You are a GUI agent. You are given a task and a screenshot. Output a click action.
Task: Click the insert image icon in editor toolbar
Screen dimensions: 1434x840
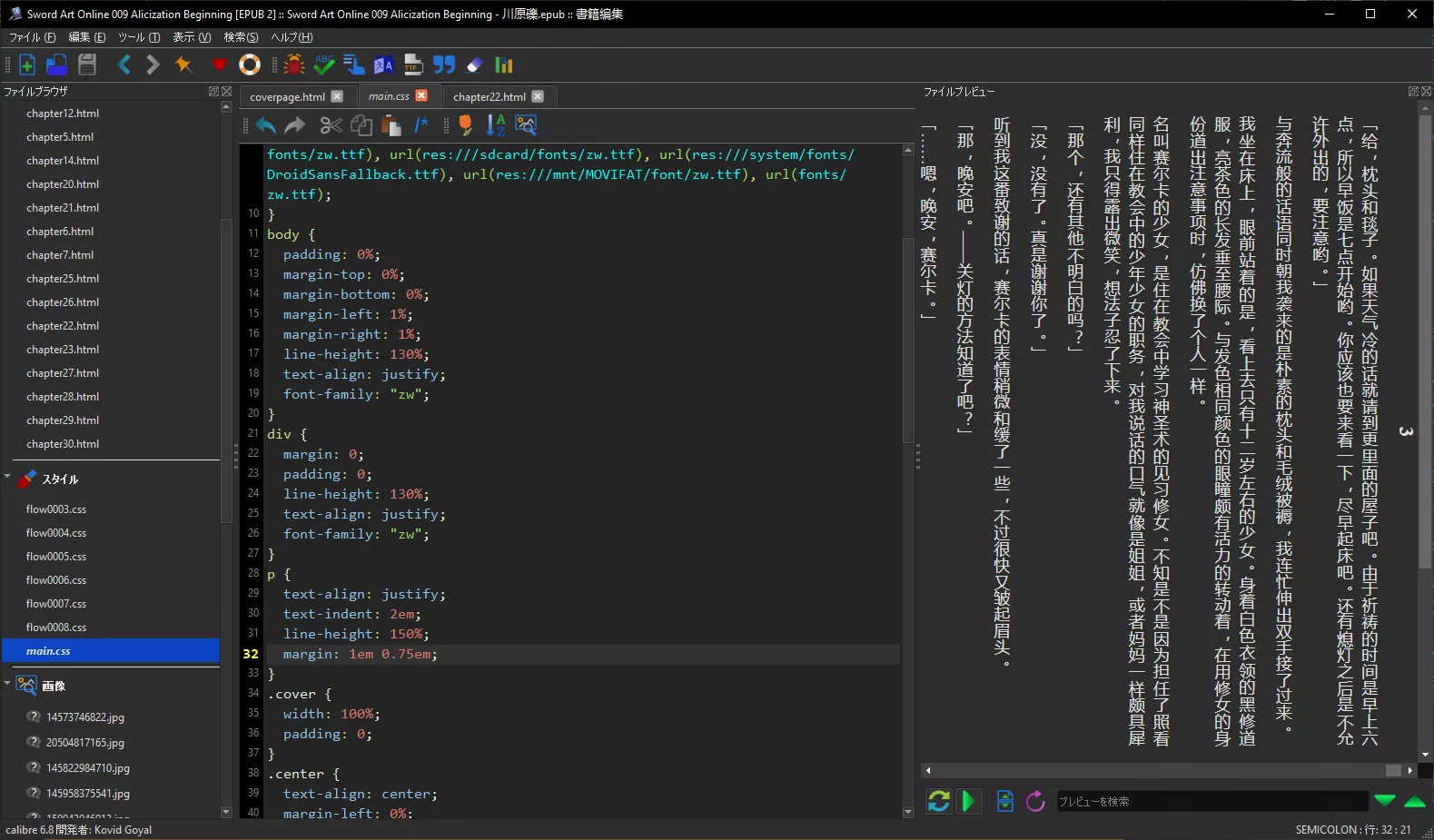click(x=526, y=125)
